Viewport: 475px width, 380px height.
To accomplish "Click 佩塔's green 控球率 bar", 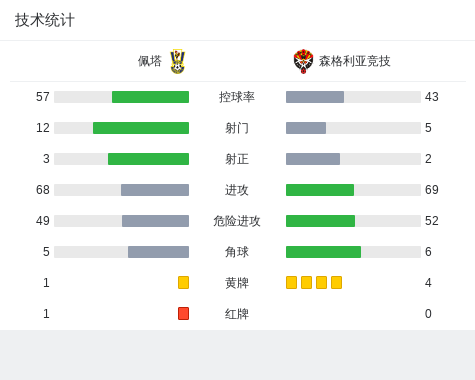I will [150, 97].
